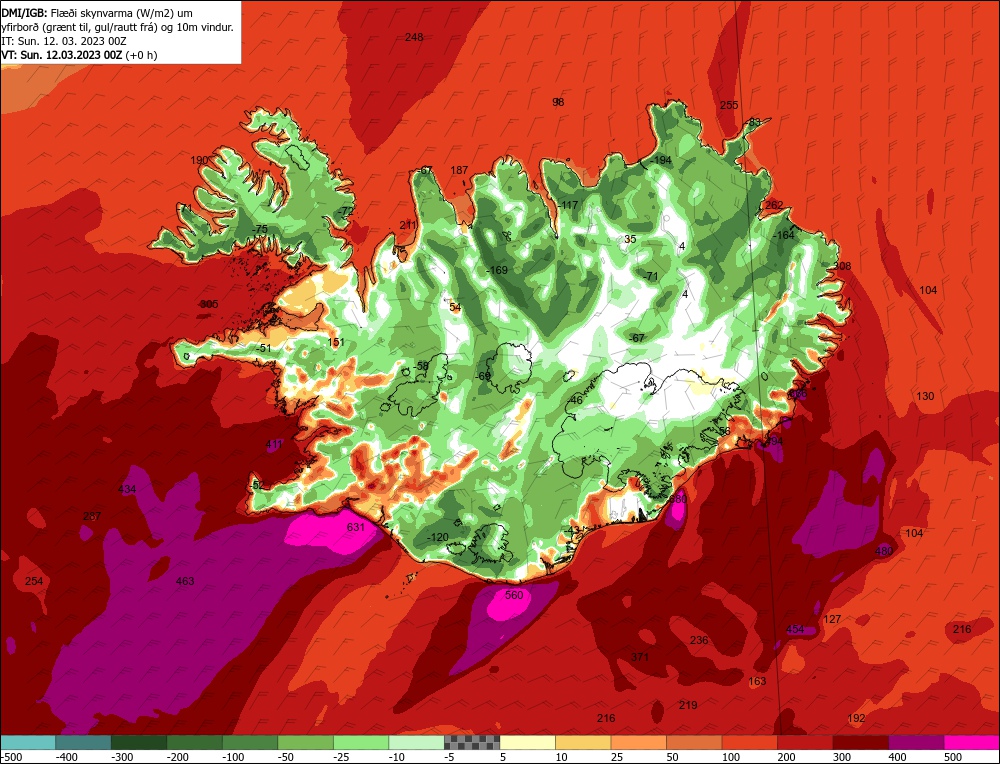Click the map value 305
The width and height of the screenshot is (1000, 764).
pos(209,304)
